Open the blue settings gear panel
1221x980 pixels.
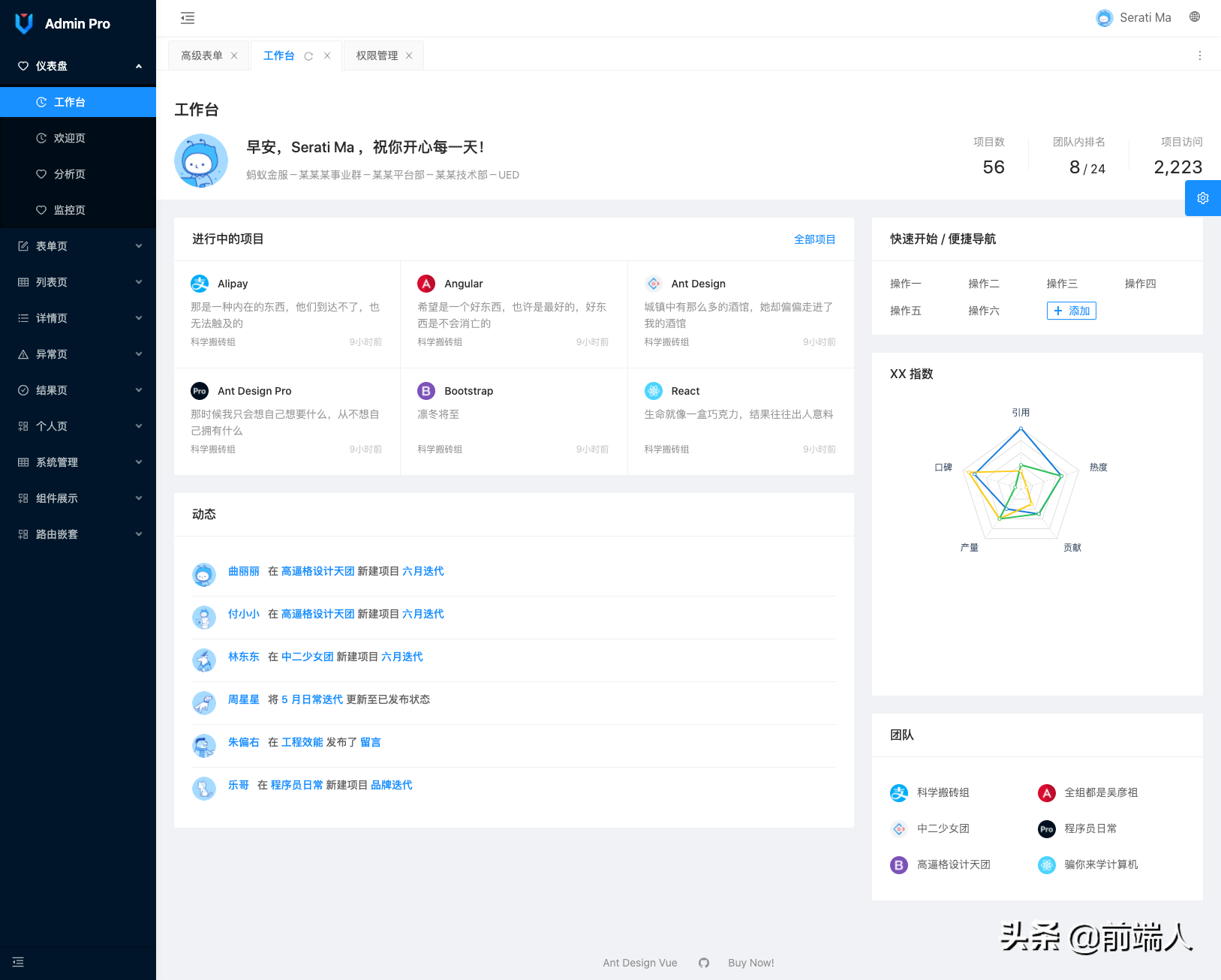click(1202, 197)
